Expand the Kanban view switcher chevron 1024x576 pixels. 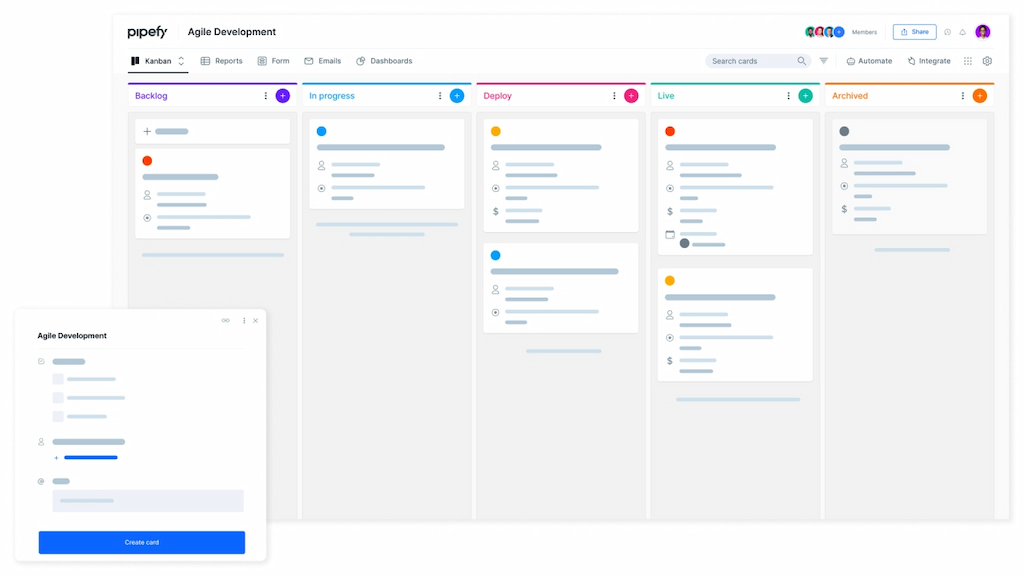point(181,61)
